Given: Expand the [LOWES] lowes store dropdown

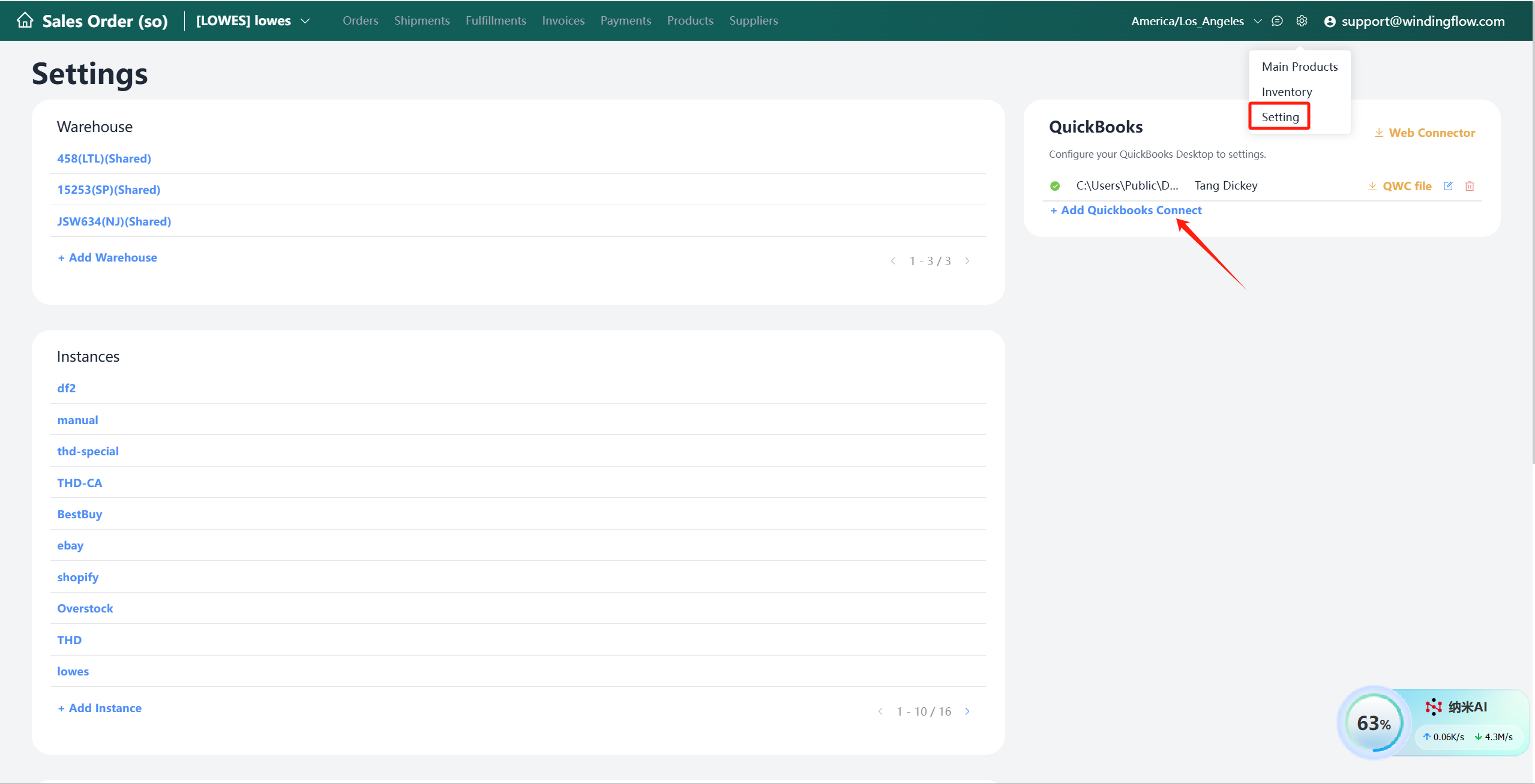Looking at the screenshot, I should pos(253,21).
